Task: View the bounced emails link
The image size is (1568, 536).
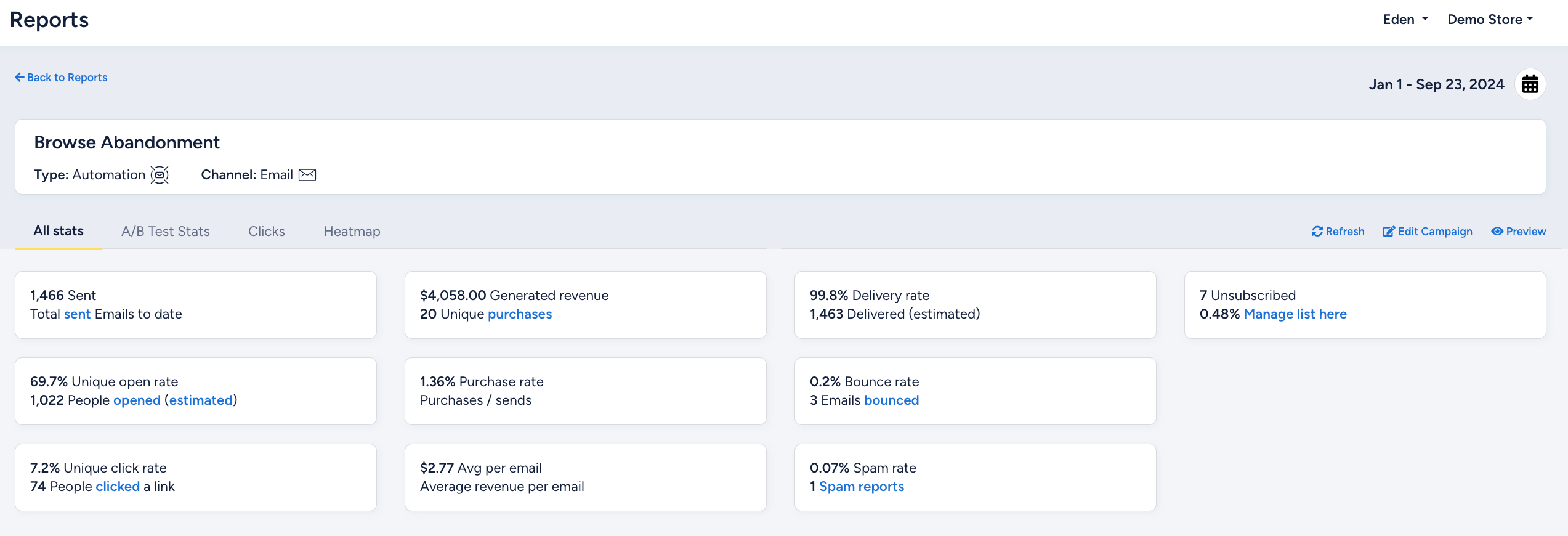Action: [891, 400]
